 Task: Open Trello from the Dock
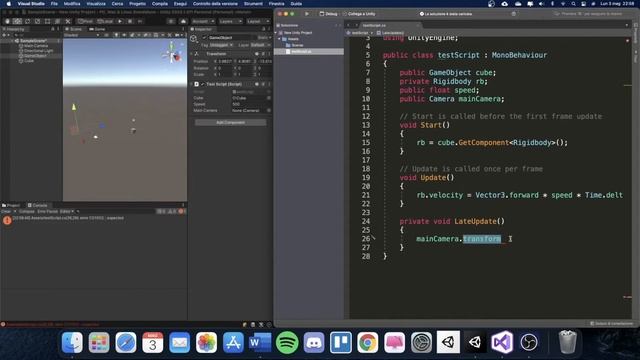(341, 342)
